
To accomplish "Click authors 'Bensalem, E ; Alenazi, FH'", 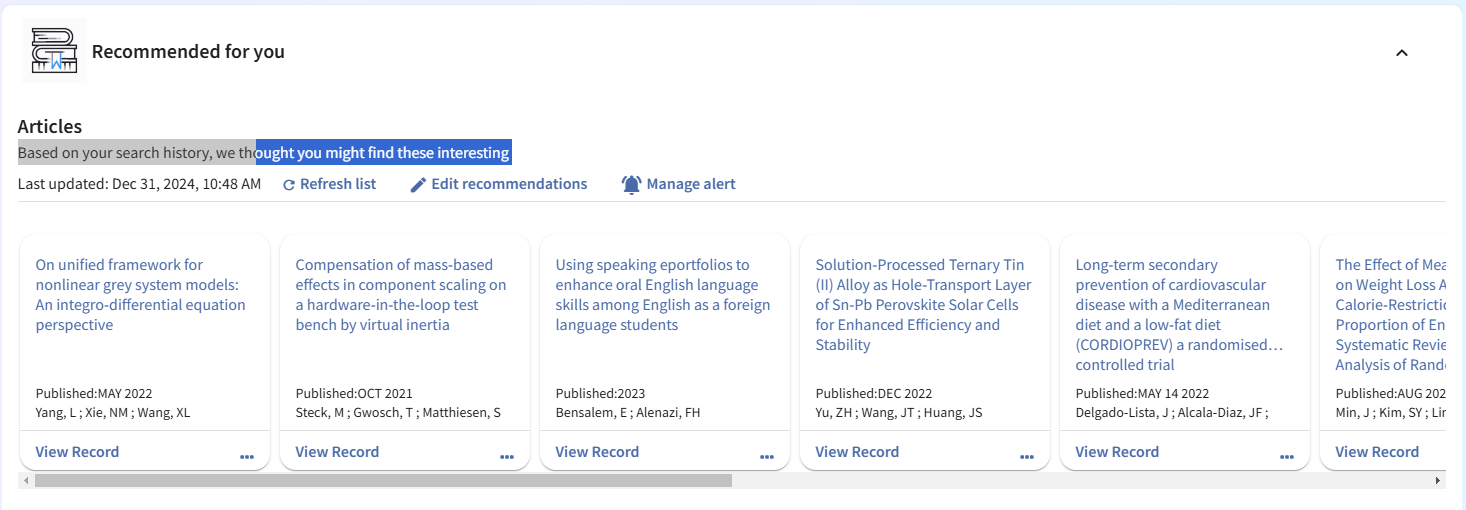I will (628, 413).
